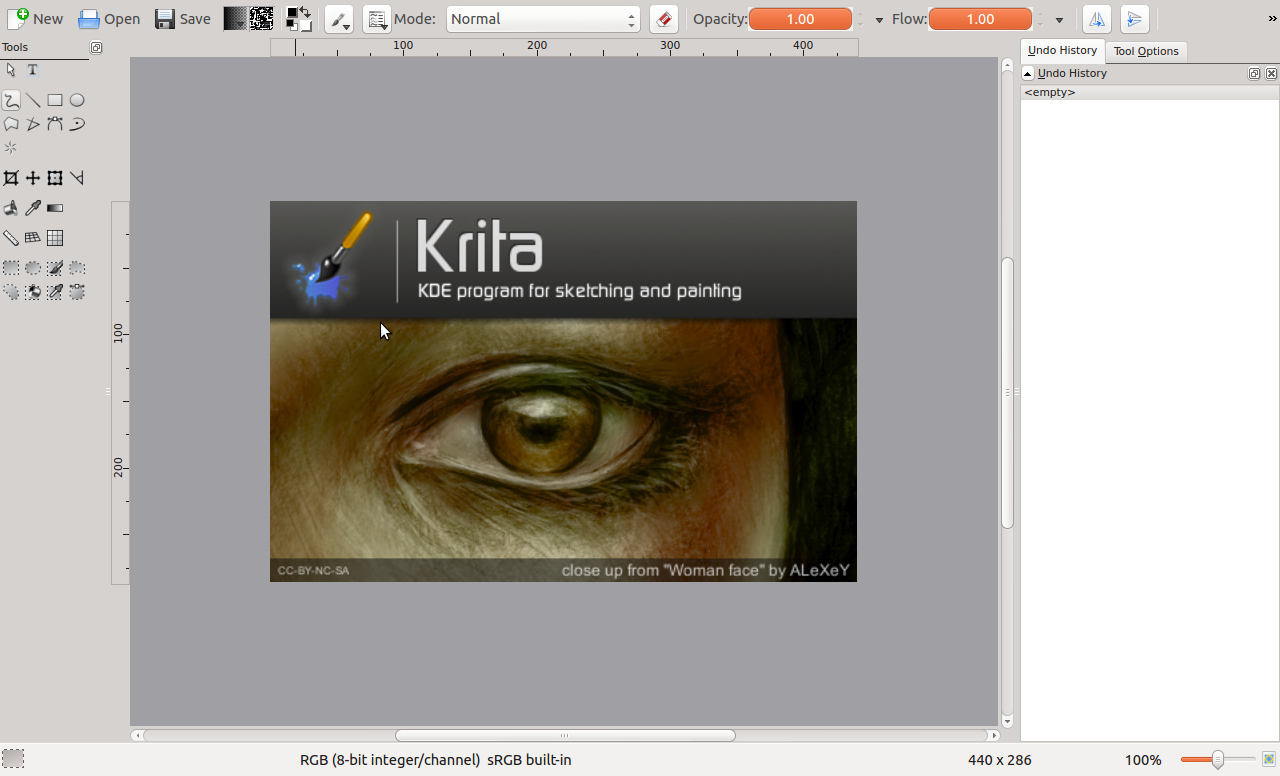Activate the Ellipse drawing tool

tap(76, 100)
